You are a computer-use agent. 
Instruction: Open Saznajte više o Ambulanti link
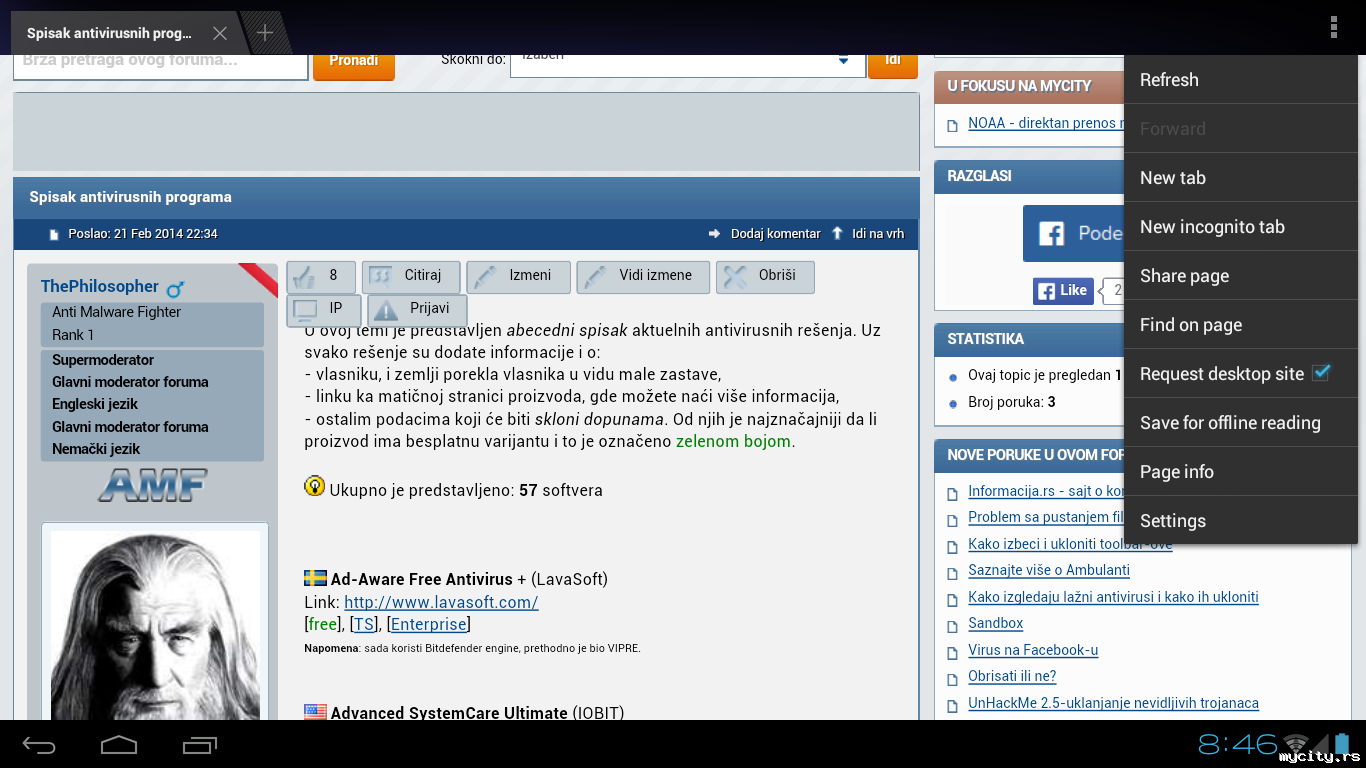[1049, 570]
